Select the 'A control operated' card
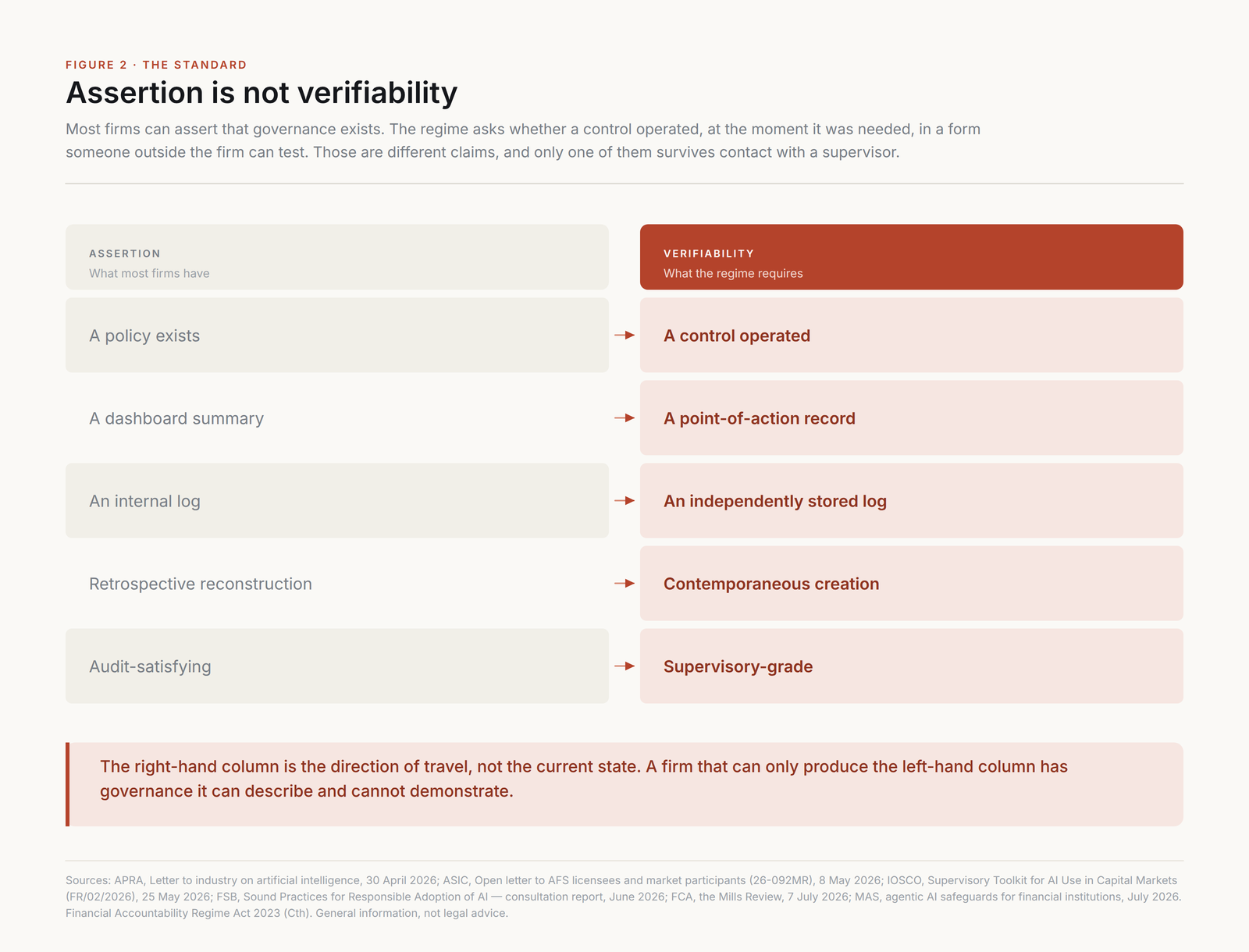 point(912,335)
